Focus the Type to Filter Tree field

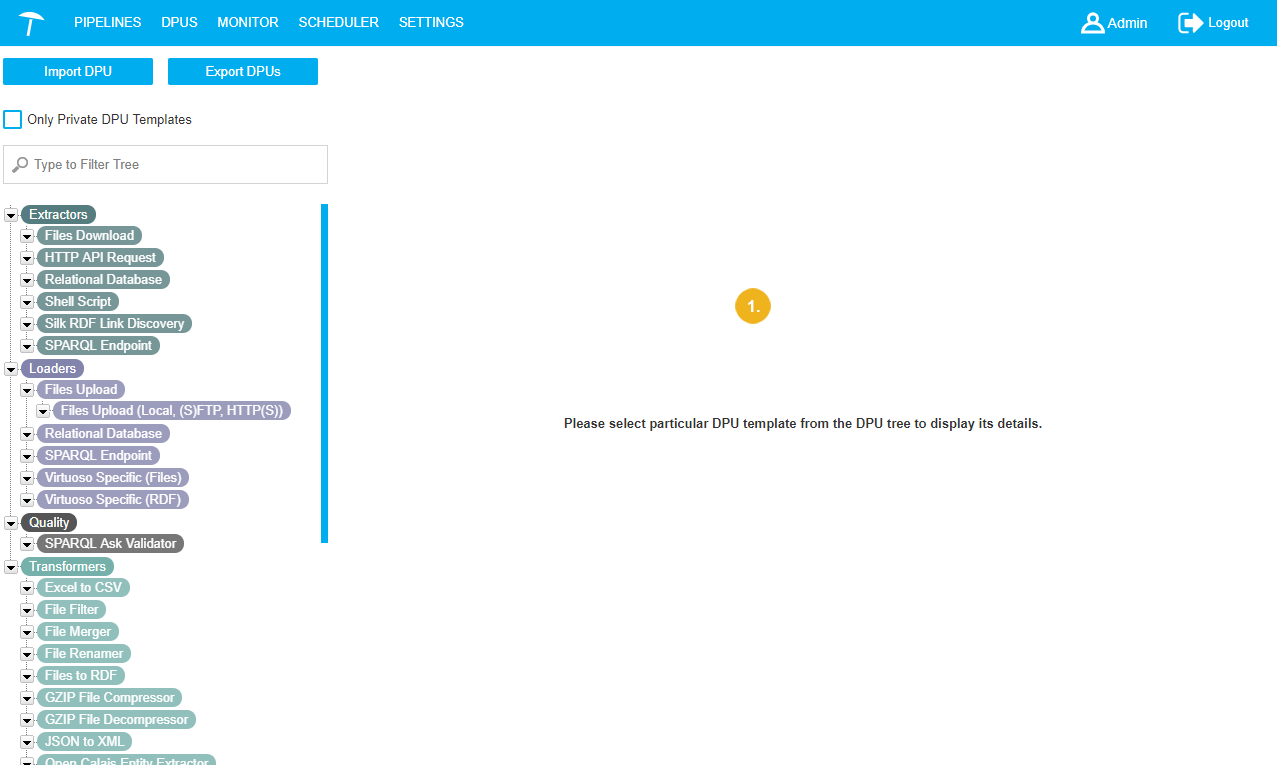click(x=175, y=165)
